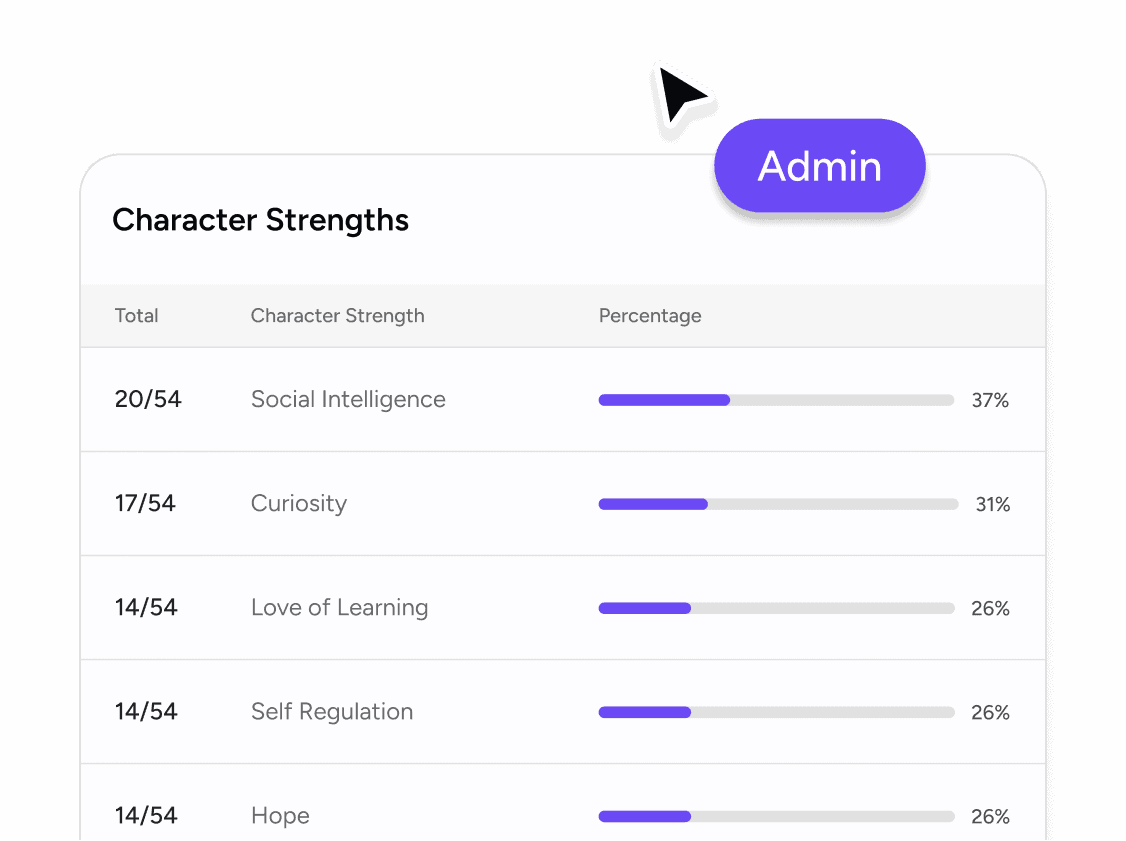1126x841 pixels.
Task: Sort by the Percentage column header
Action: 649,315
